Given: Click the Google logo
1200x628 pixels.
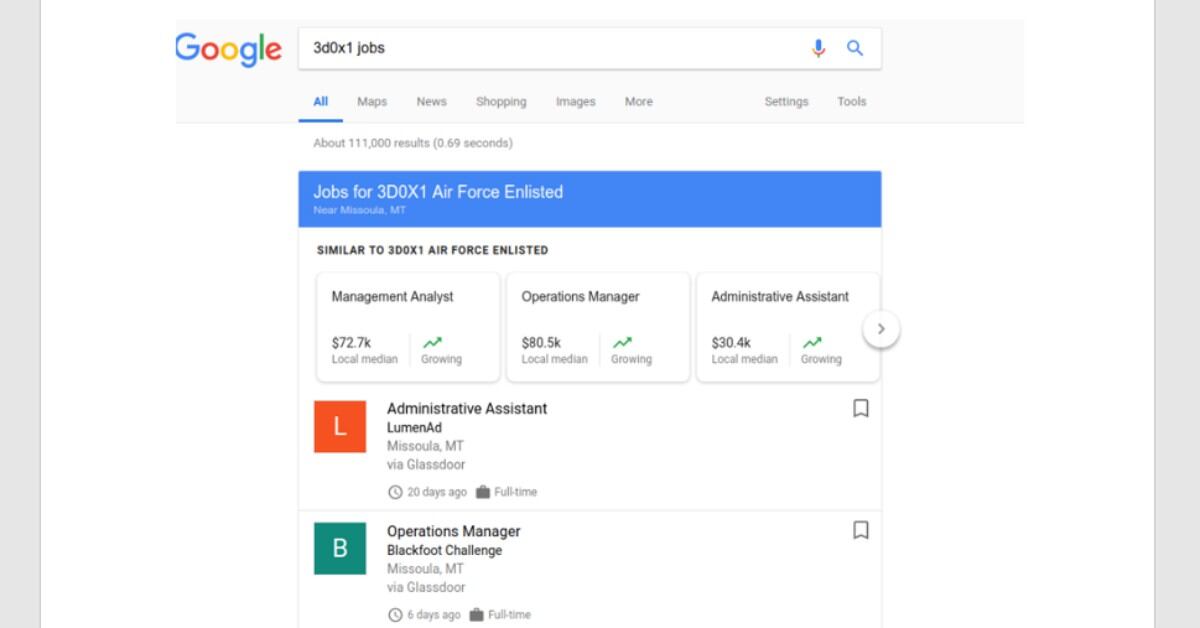Looking at the screenshot, I should click(229, 49).
